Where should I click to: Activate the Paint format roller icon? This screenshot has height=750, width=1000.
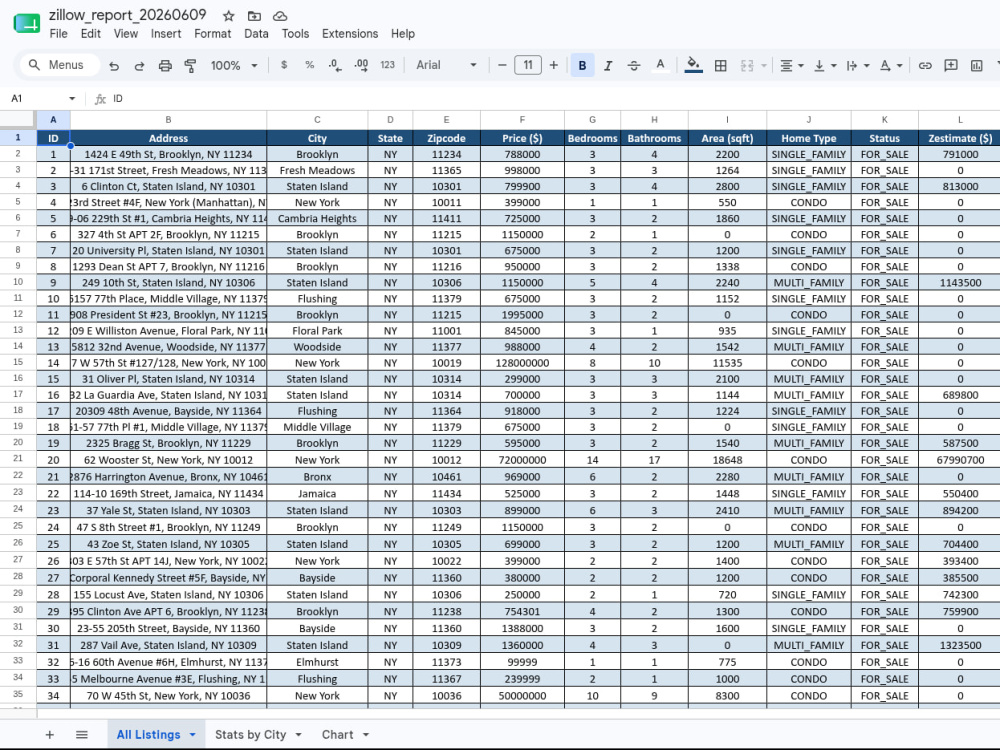click(x=190, y=65)
